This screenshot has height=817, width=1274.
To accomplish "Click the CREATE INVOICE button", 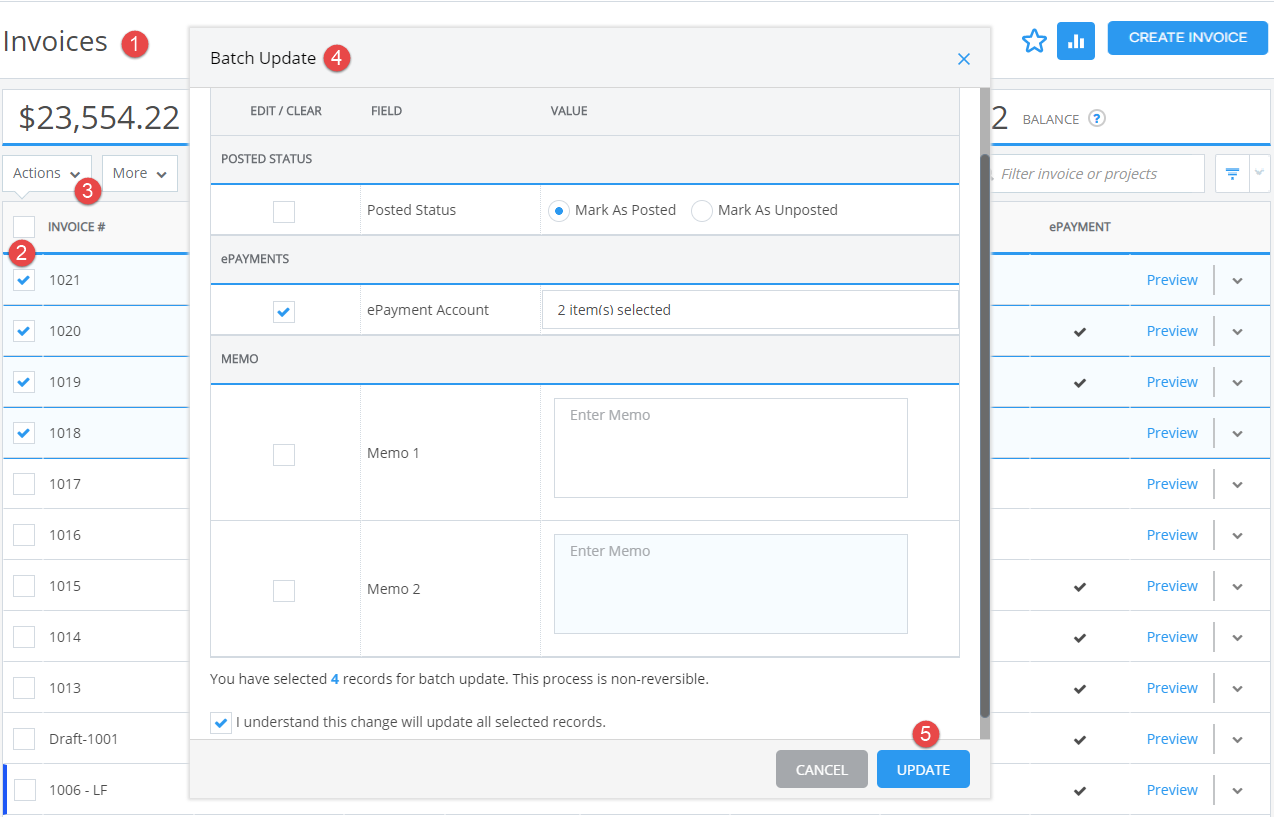I will point(1188,38).
